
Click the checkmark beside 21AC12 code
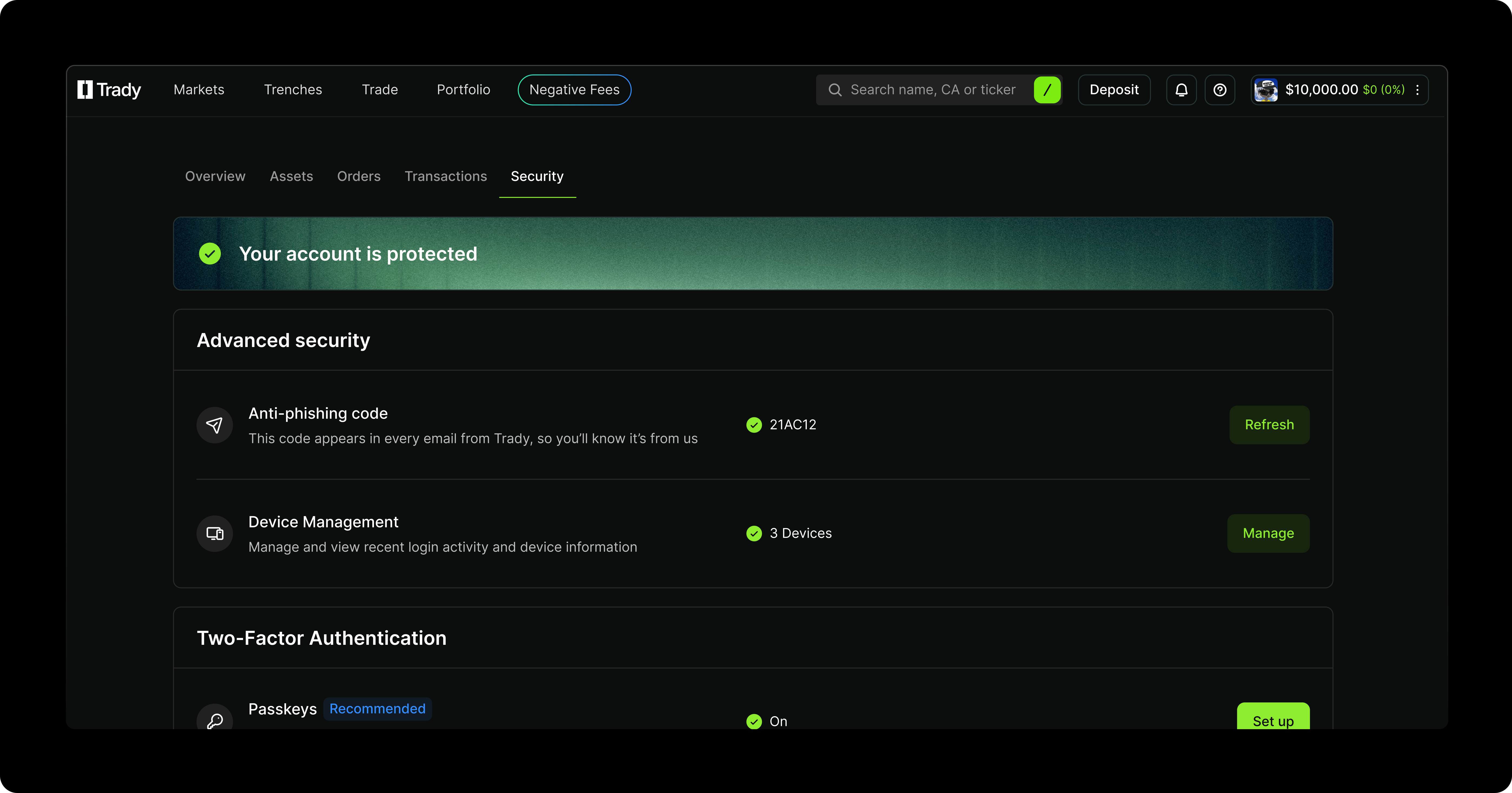(x=754, y=424)
